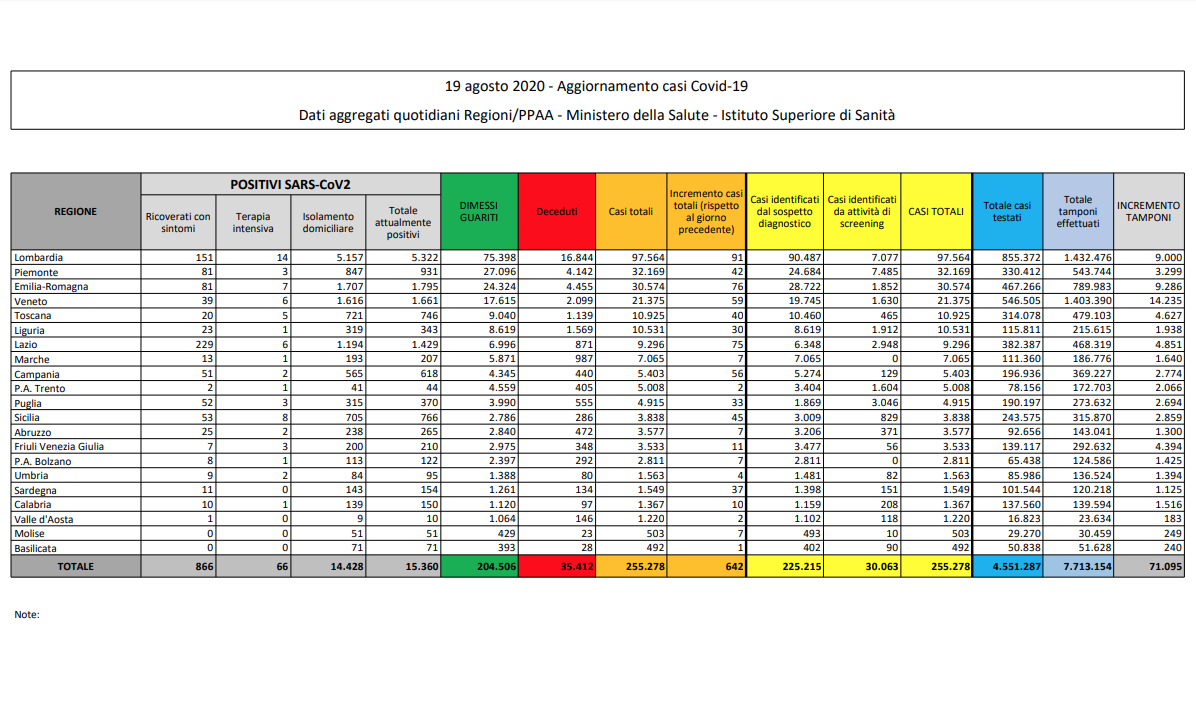The height and width of the screenshot is (715, 1196).
Task: Select the Lombardia region row label
Action: point(39,258)
